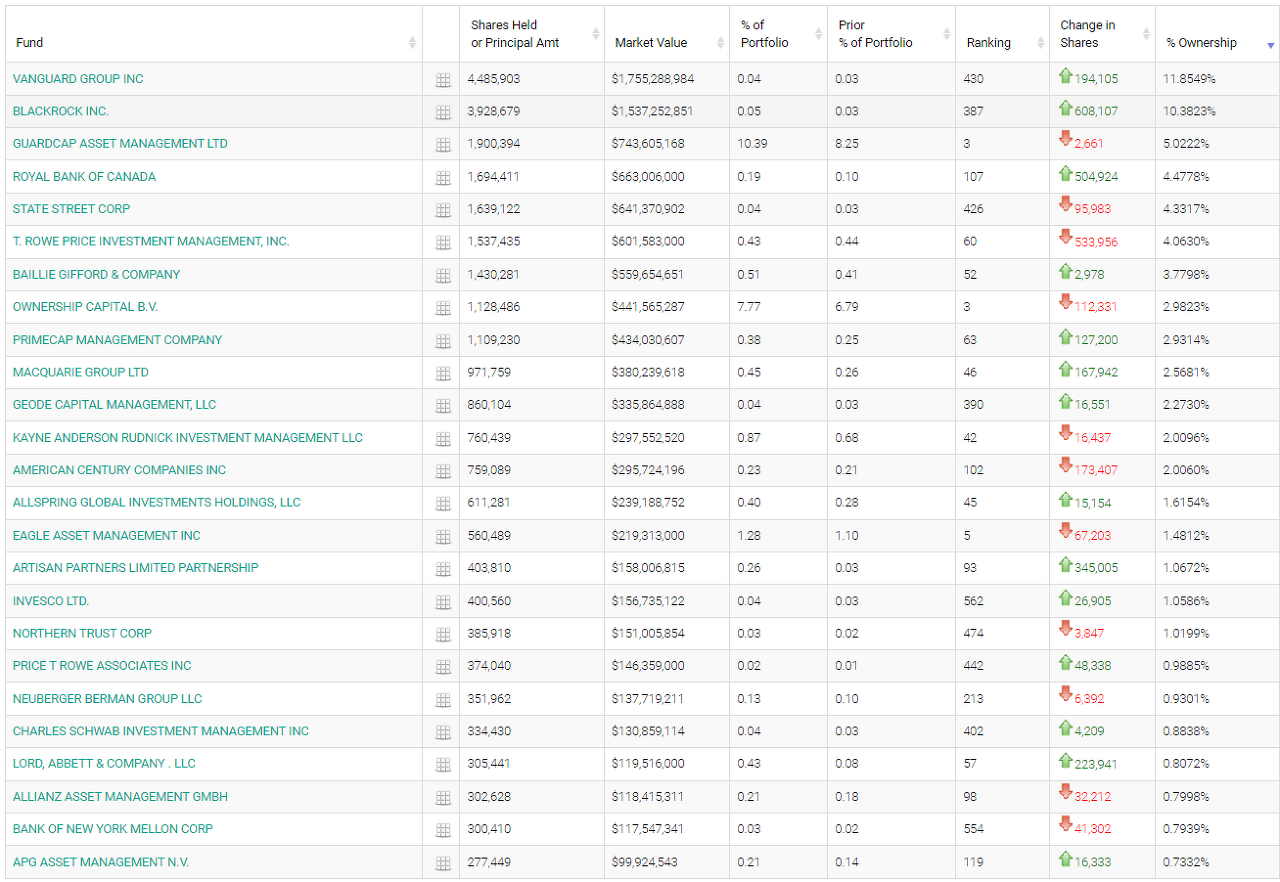The image size is (1280, 882).
Task: Sort by Shares Held or Principal Amt
Action: (x=532, y=34)
